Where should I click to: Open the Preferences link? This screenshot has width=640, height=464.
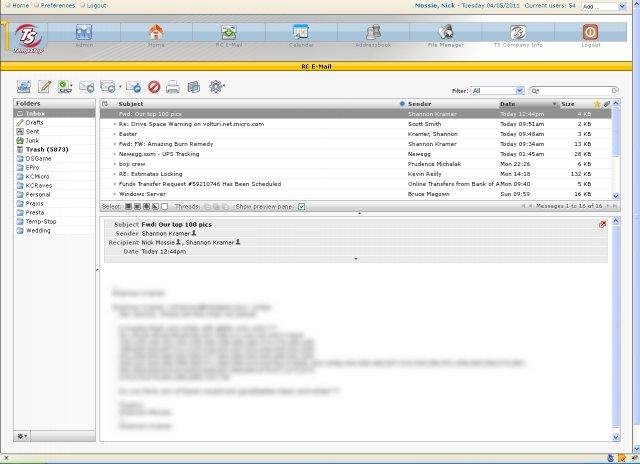(x=58, y=5)
